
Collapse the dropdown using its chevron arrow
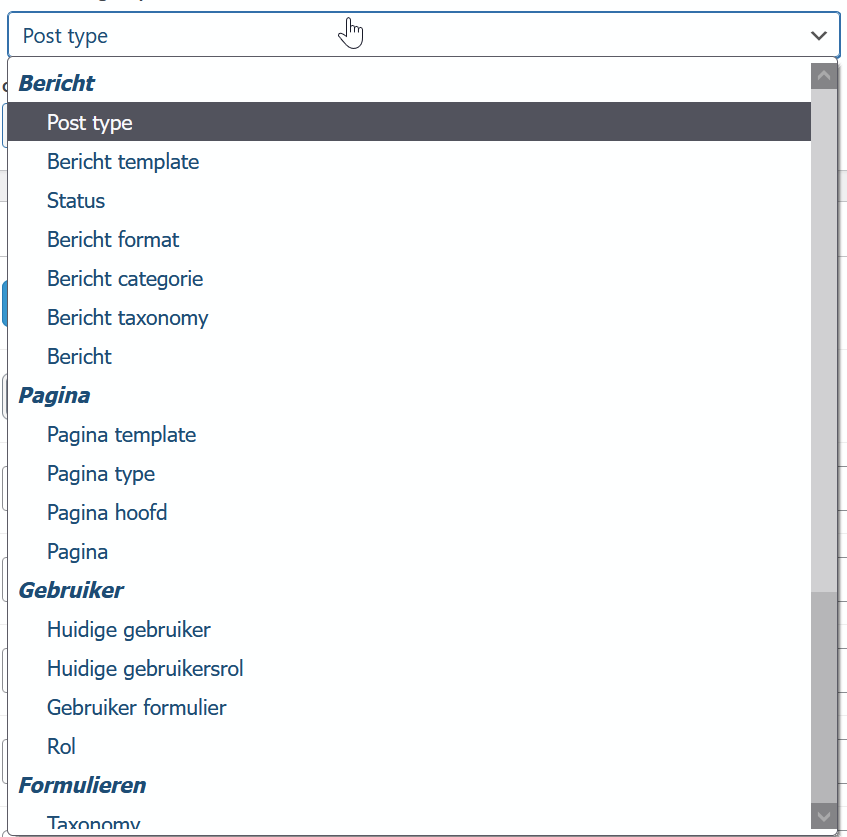819,35
